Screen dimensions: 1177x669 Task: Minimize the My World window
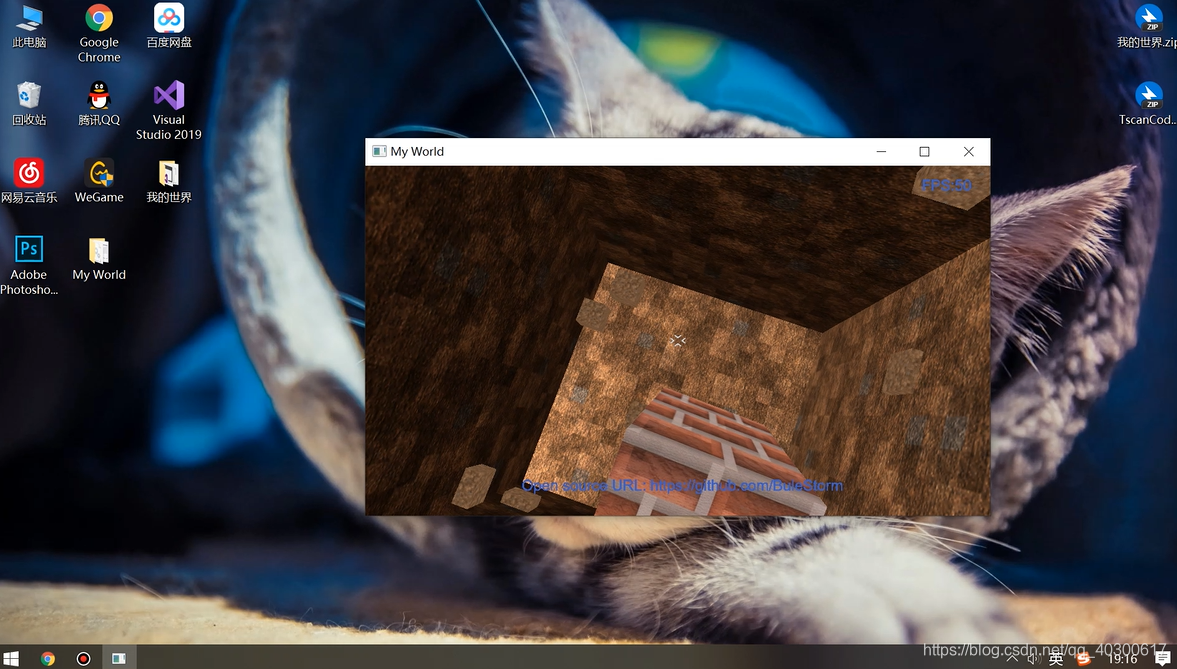881,152
